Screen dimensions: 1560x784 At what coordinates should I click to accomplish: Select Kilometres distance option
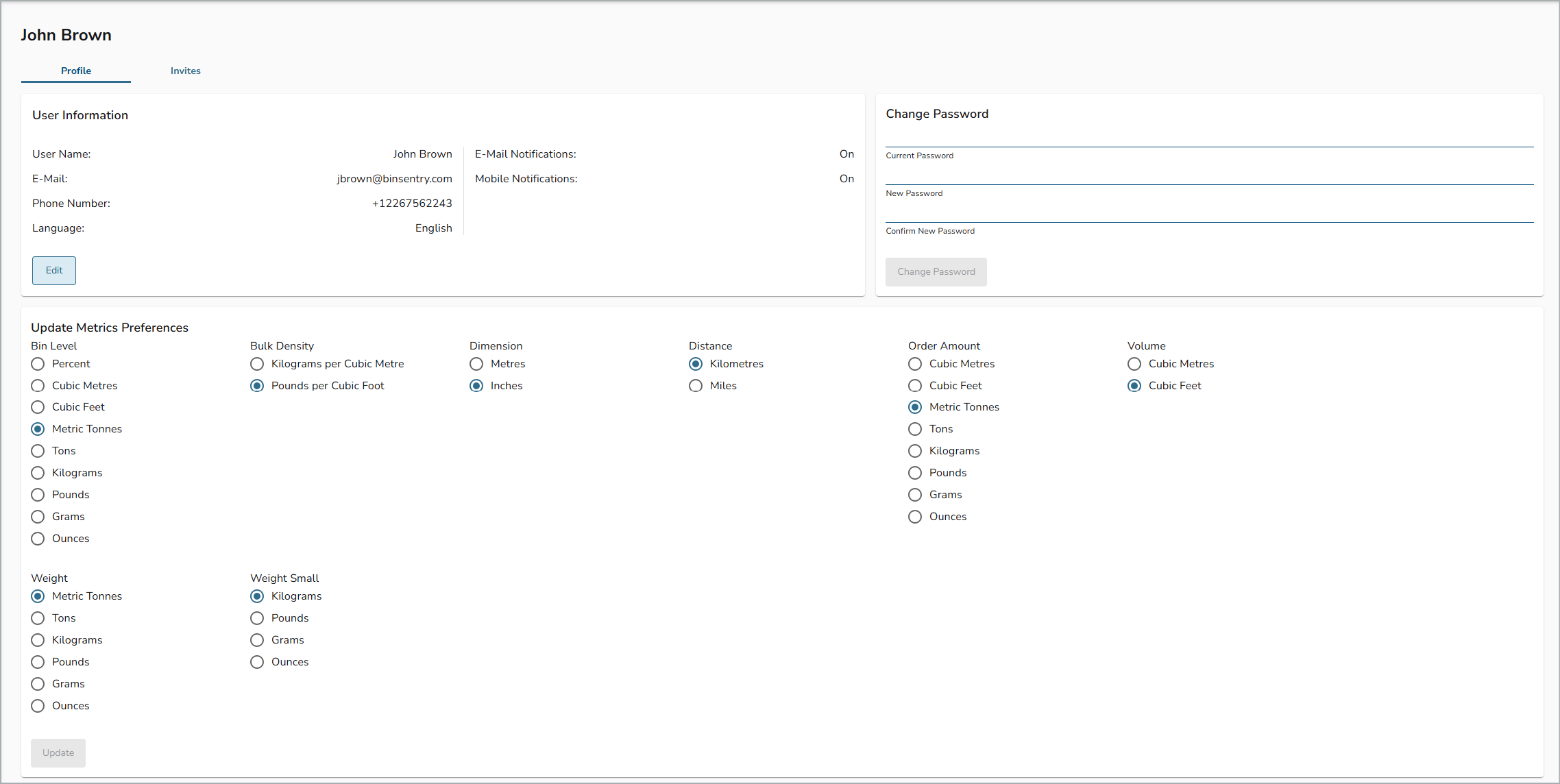point(696,364)
